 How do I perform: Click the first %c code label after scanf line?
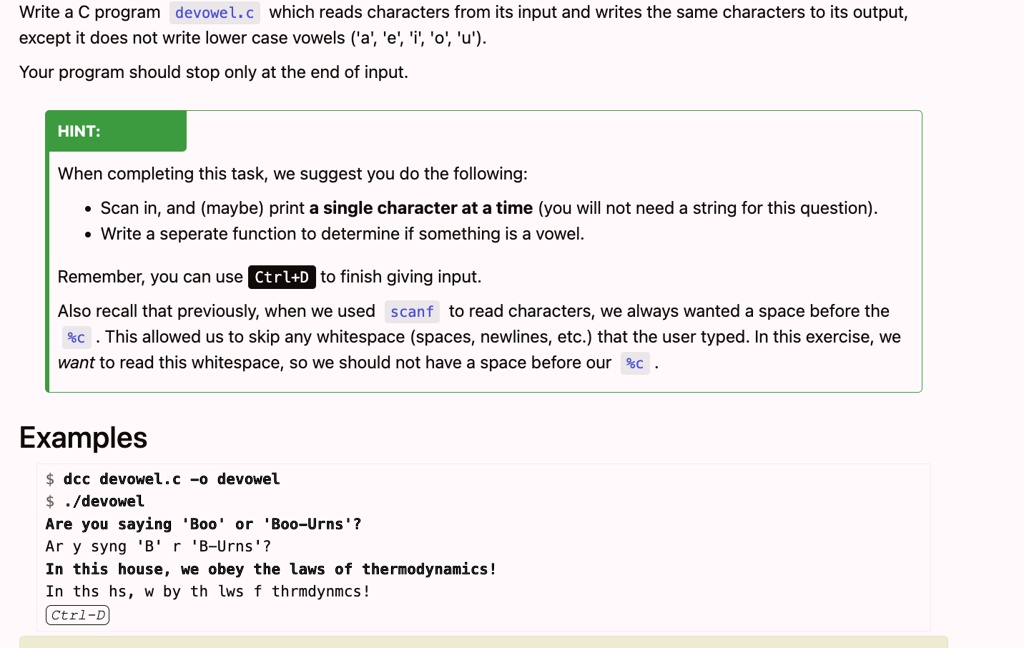pos(76,338)
